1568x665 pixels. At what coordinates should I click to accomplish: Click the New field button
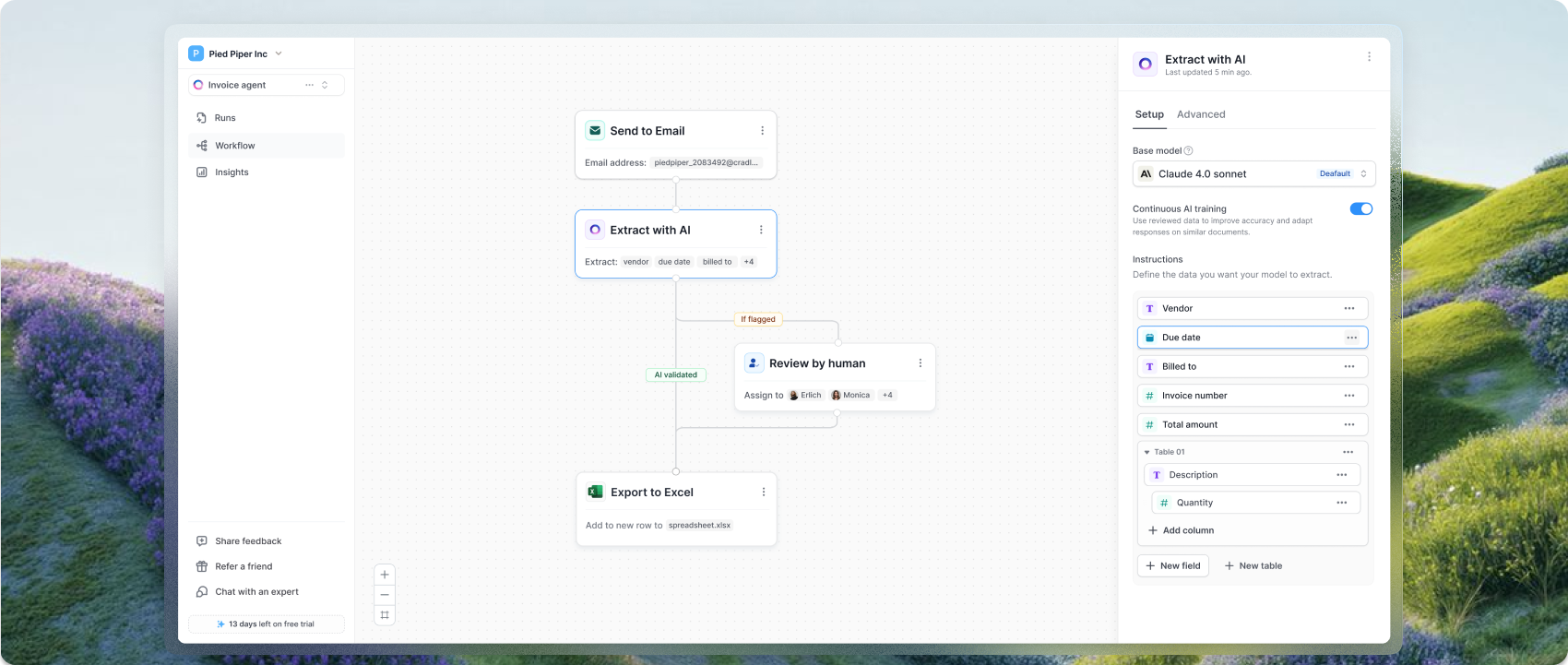[1173, 566]
